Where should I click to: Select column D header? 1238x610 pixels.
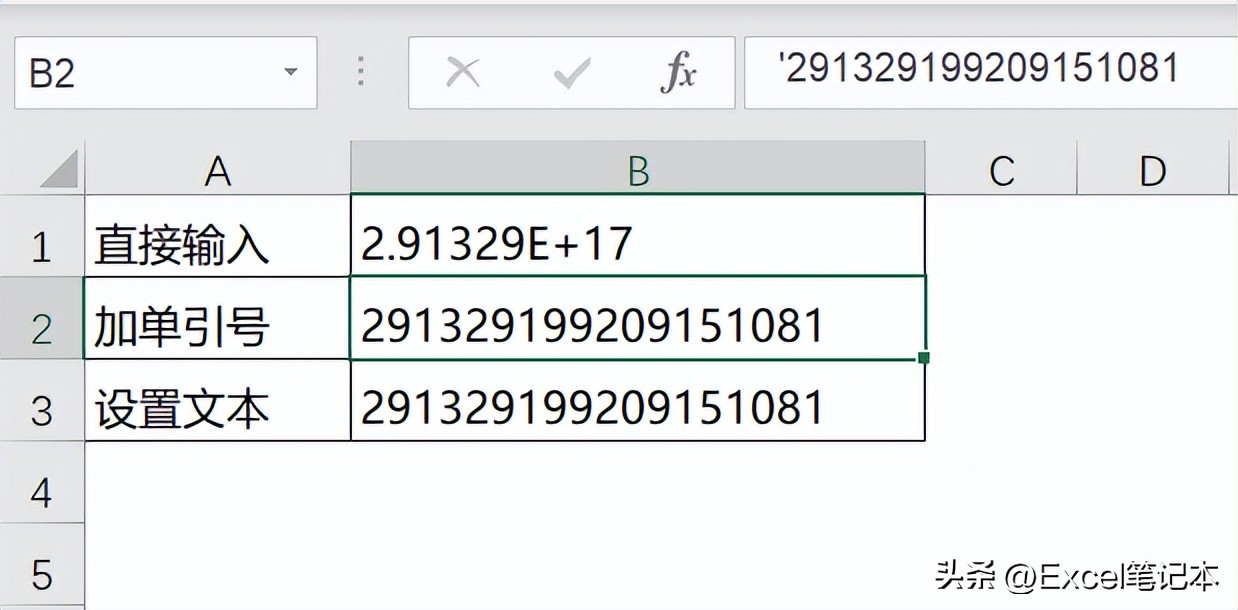[1152, 170]
